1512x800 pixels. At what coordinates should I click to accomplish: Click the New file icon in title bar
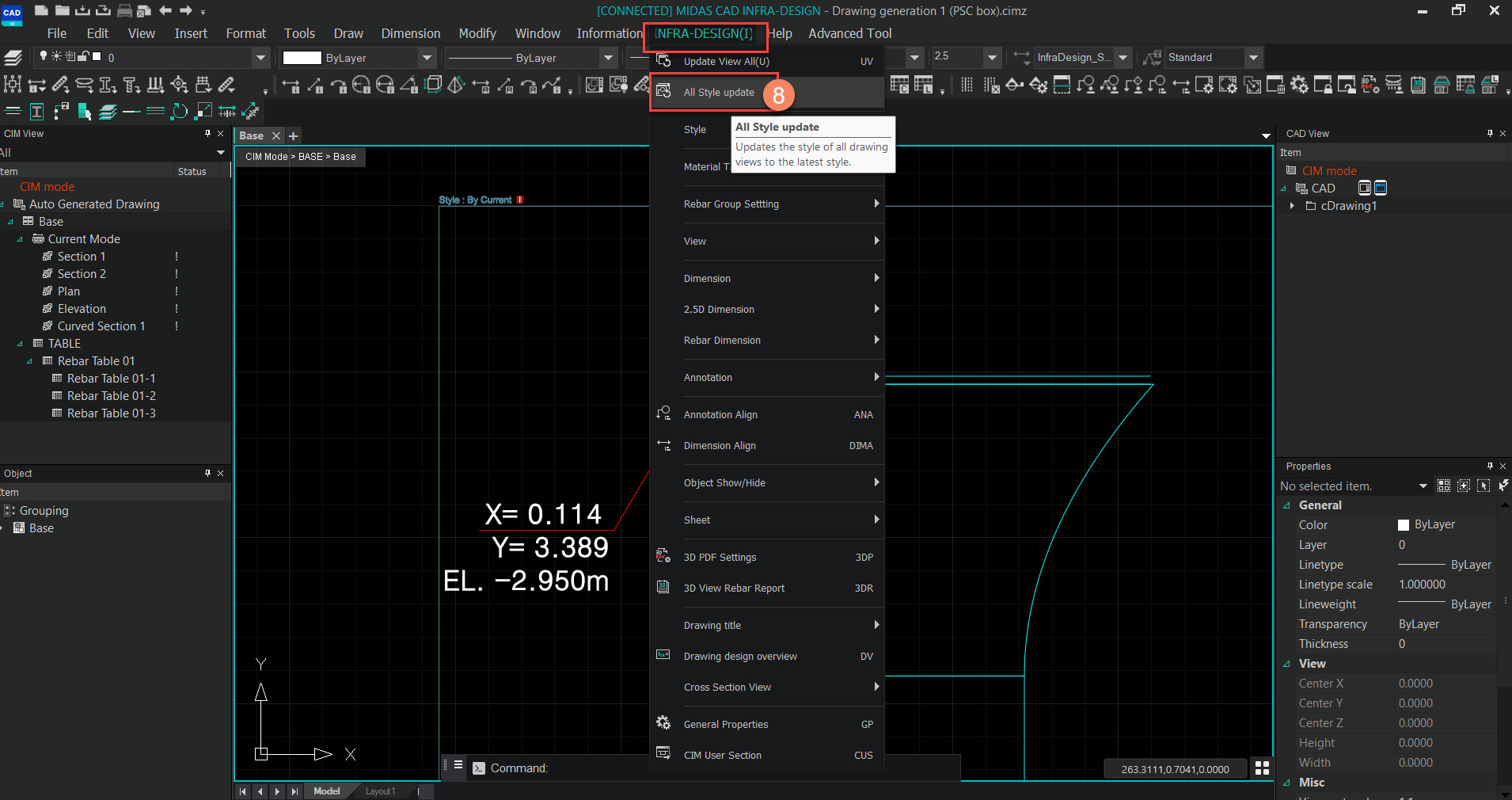(x=41, y=10)
